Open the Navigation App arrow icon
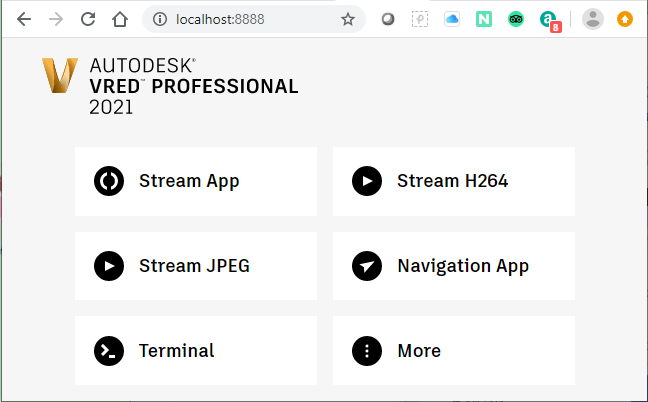The height and width of the screenshot is (402, 648). click(367, 266)
